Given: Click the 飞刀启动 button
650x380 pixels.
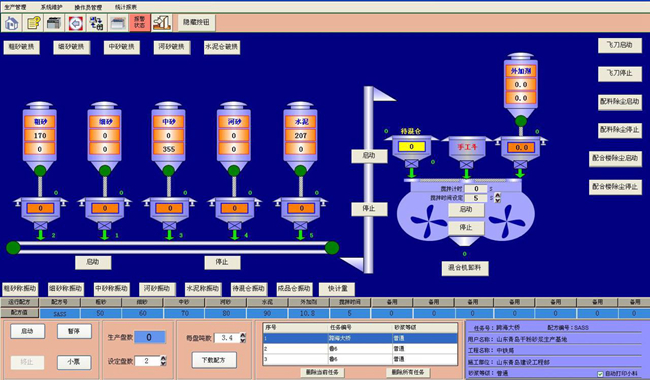Looking at the screenshot, I should coord(620,45).
